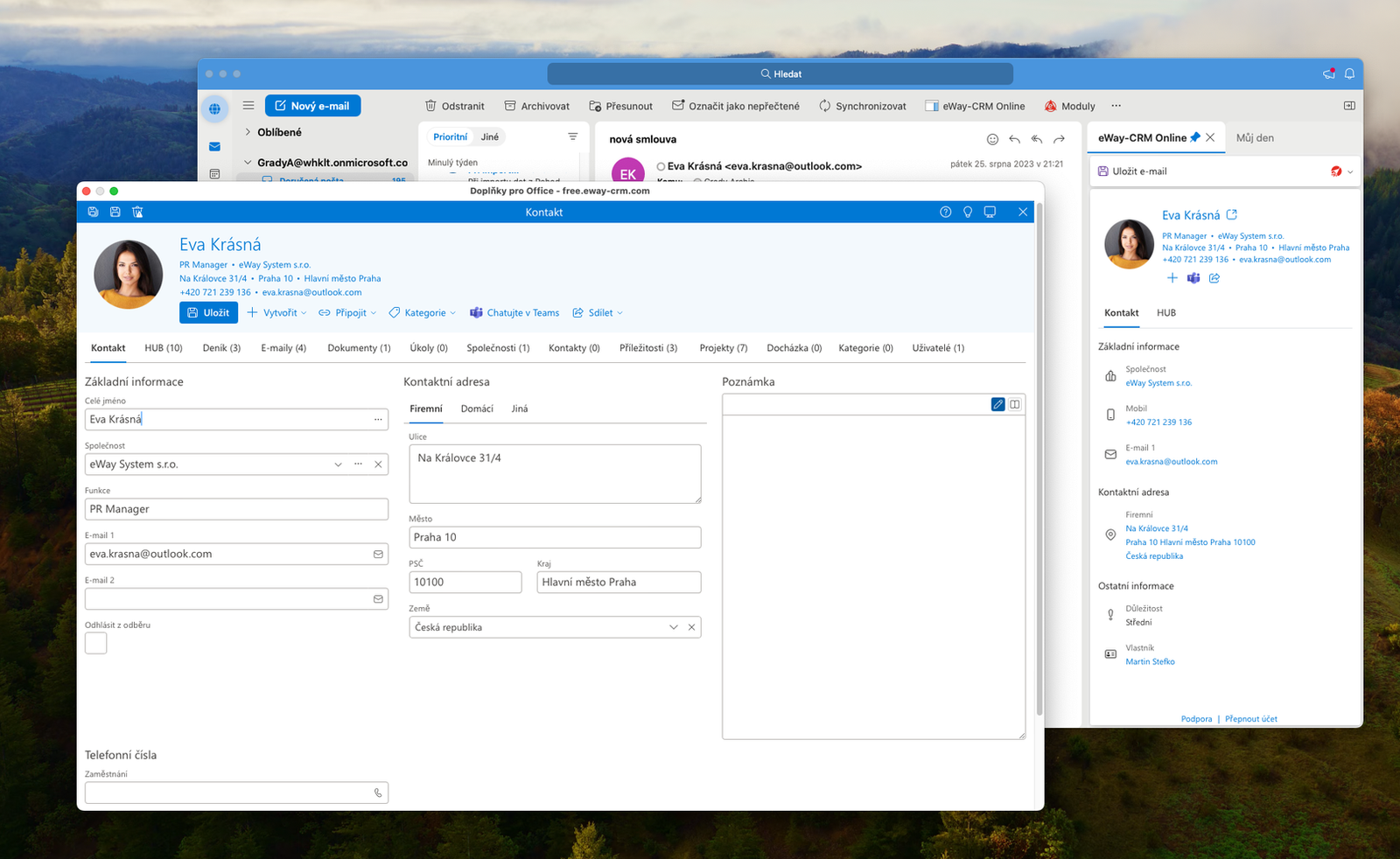The width and height of the screenshot is (1400, 859).
Task: Click Synchronizovat in Outlook toolbar
Action: click(862, 106)
